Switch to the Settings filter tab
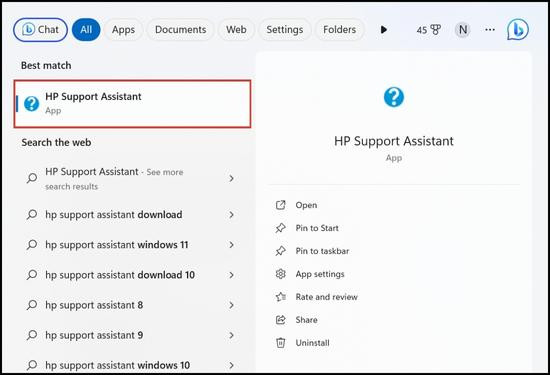 tap(284, 30)
